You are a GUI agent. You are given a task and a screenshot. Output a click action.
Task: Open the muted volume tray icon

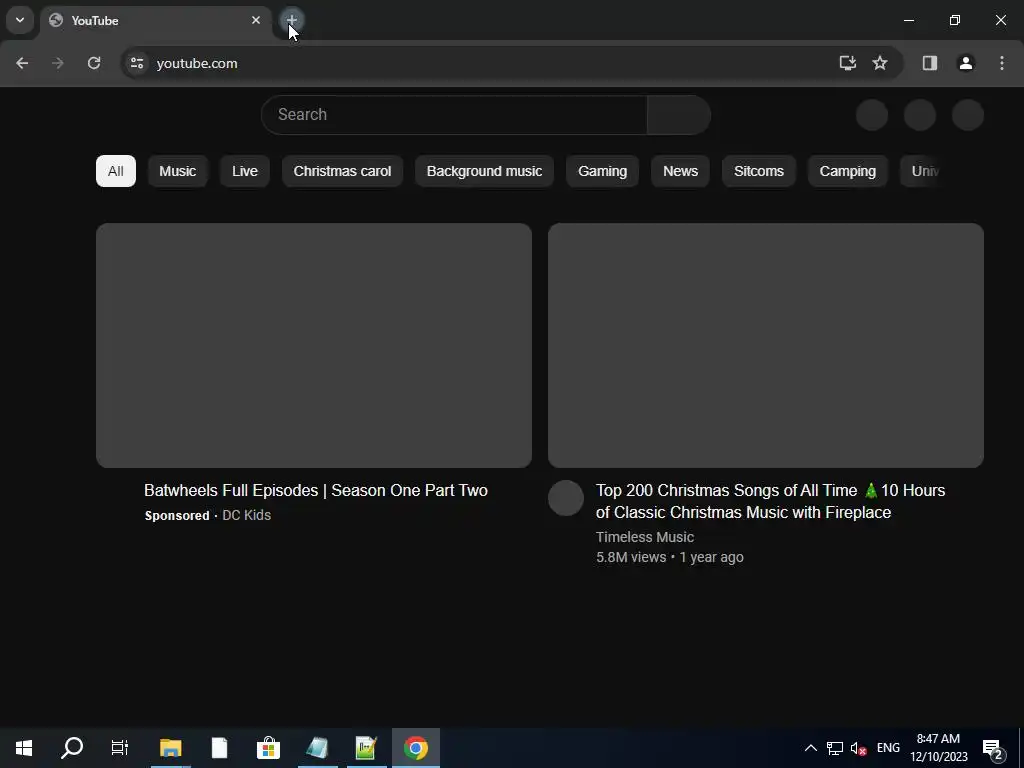tap(858, 748)
